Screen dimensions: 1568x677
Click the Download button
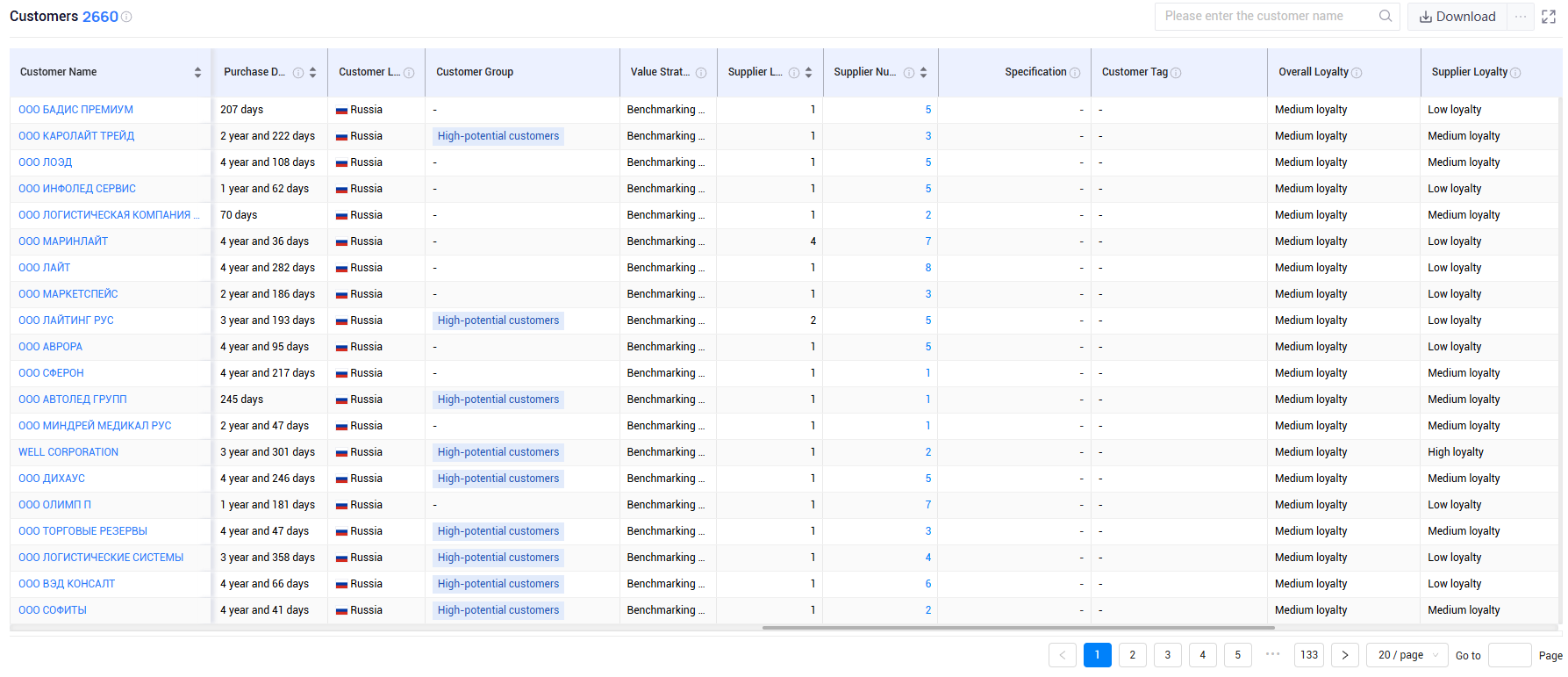1457,17
